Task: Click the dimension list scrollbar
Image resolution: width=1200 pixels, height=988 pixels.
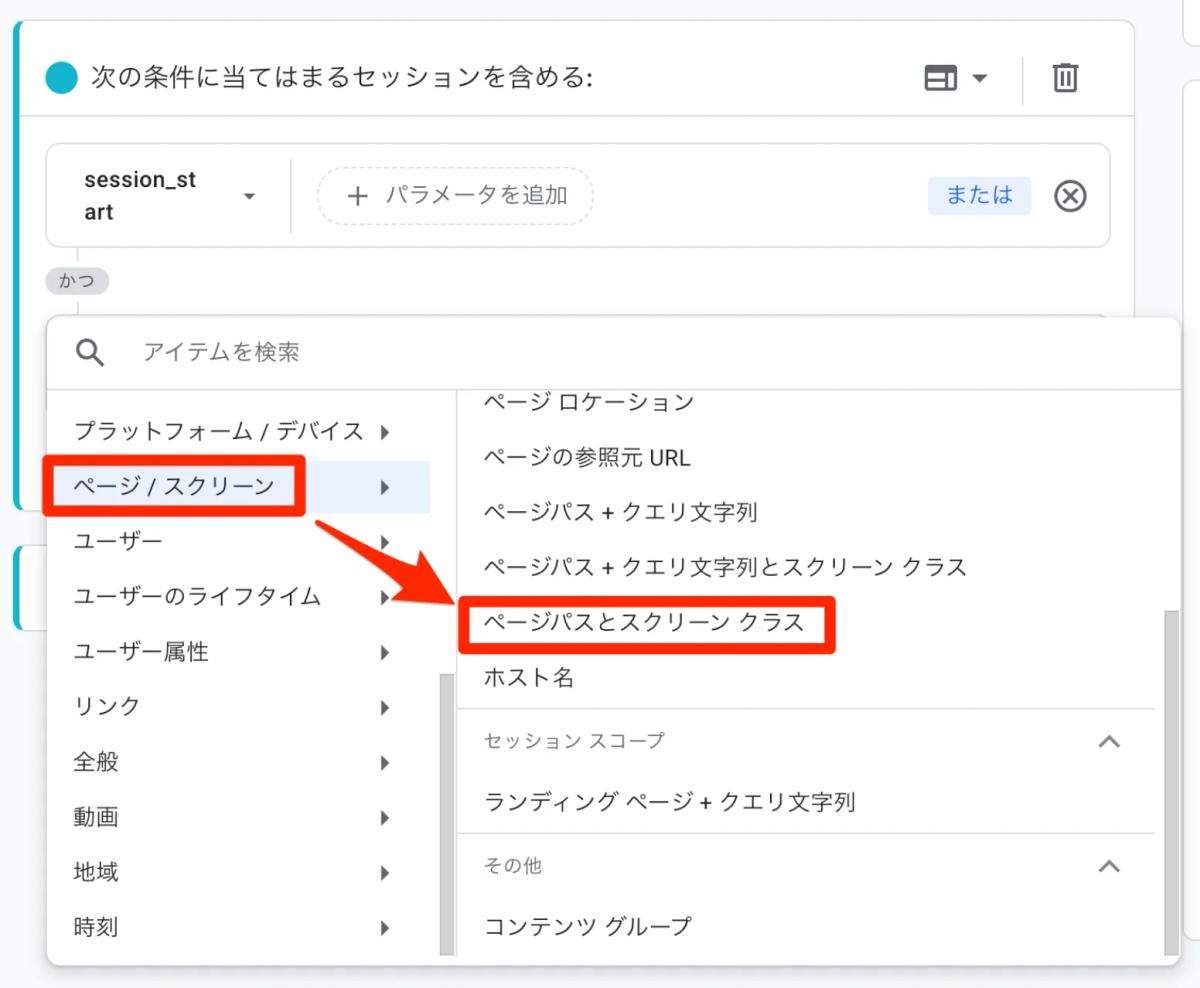Action: 1171,783
